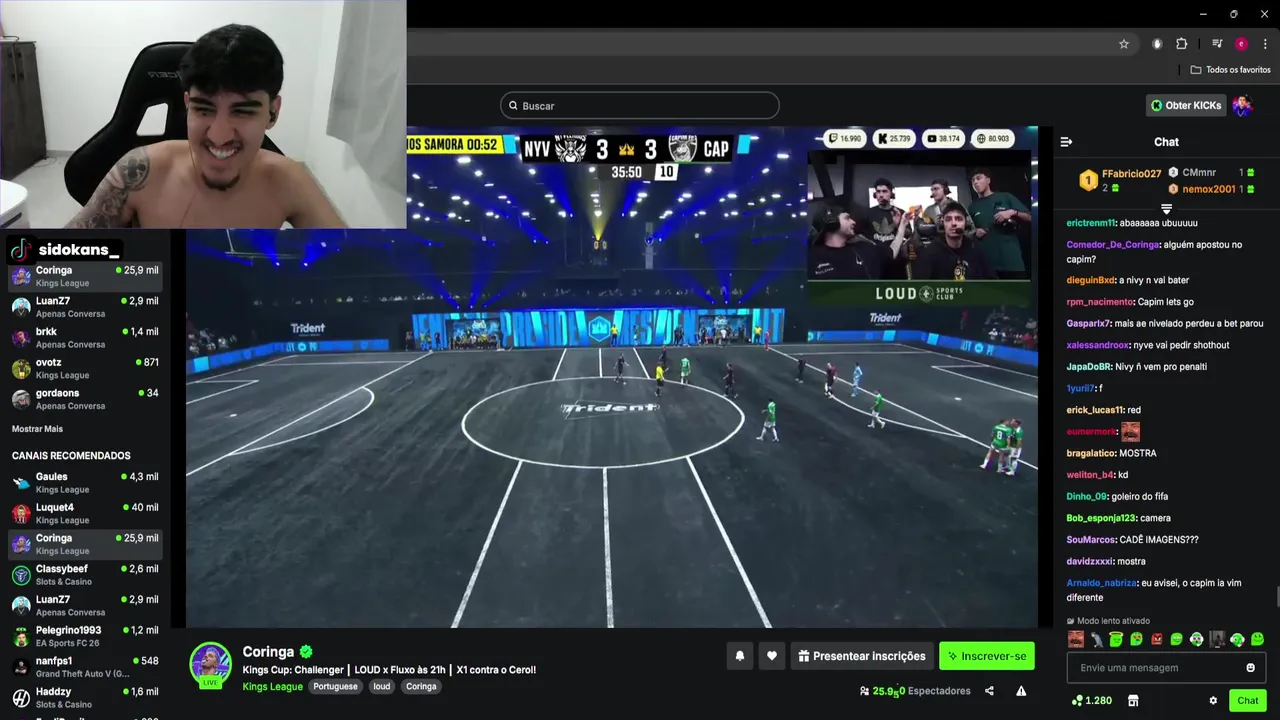
Task: Open brkk channel in the sidebar
Action: click(x=85, y=338)
